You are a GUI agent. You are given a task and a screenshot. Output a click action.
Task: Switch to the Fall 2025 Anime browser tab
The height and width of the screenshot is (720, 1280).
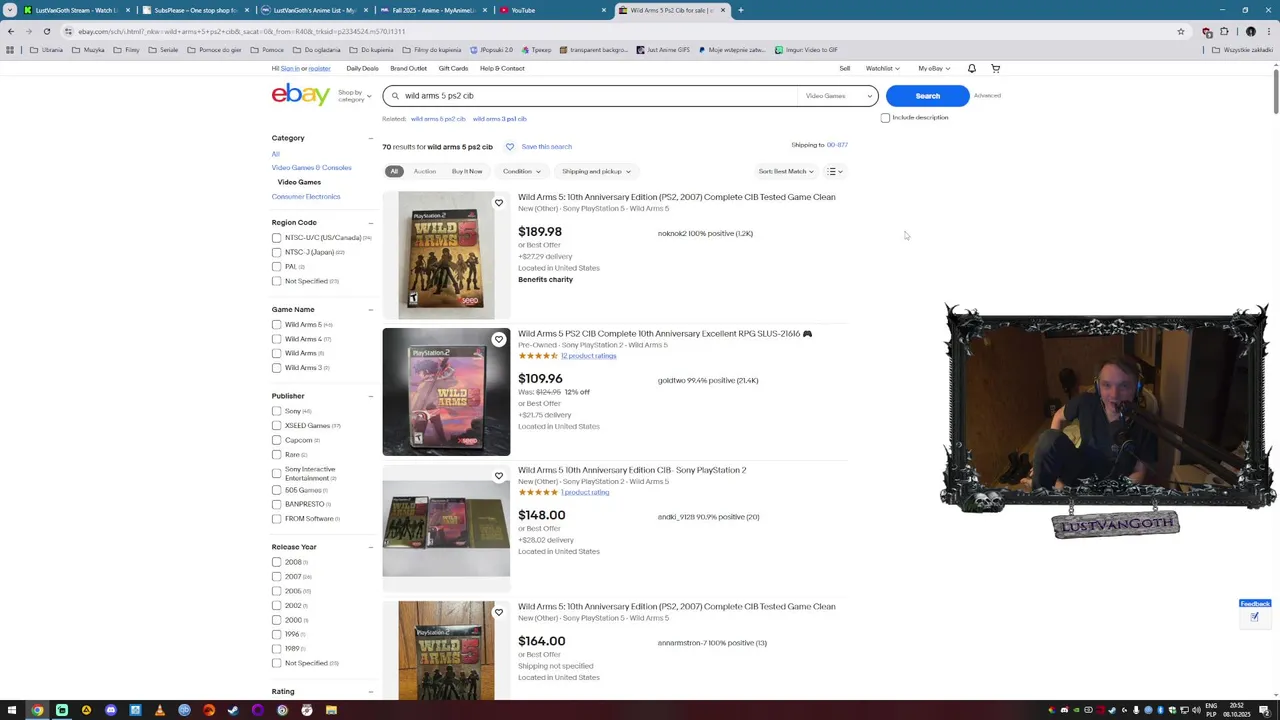433,10
